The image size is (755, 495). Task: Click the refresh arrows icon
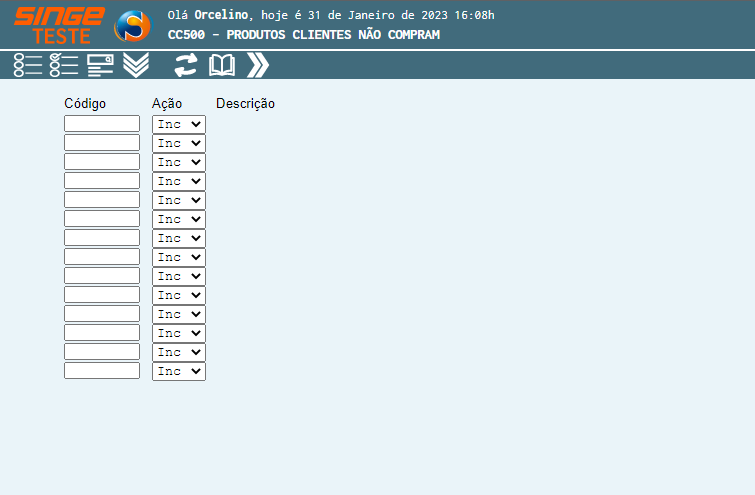(x=186, y=66)
